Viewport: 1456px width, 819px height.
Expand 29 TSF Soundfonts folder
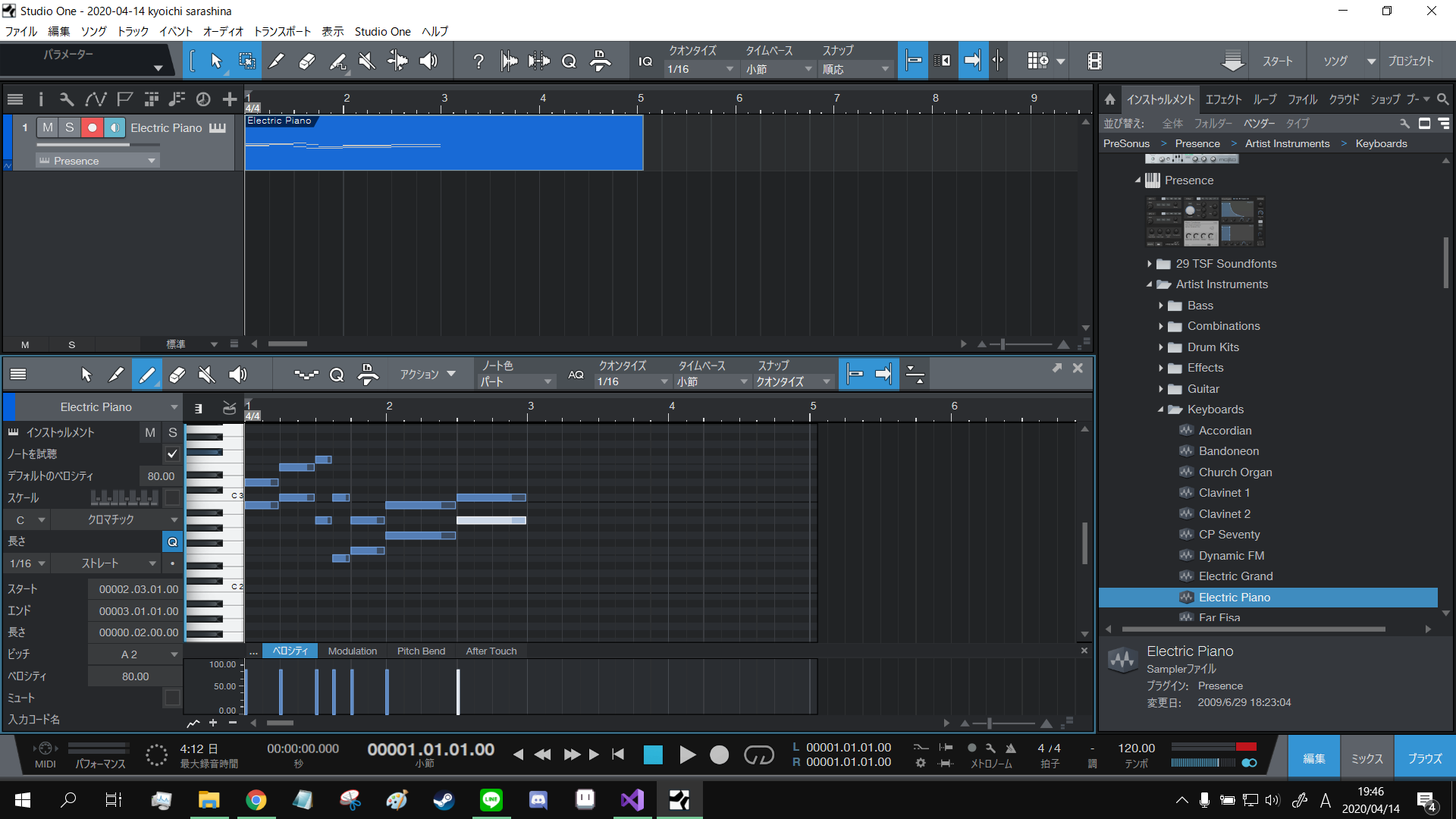coord(1149,264)
